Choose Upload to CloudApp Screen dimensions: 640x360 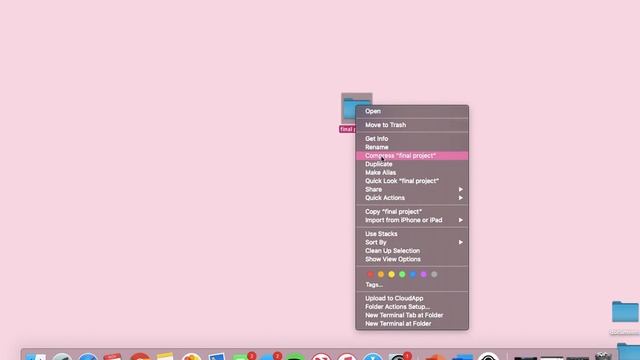point(412,298)
